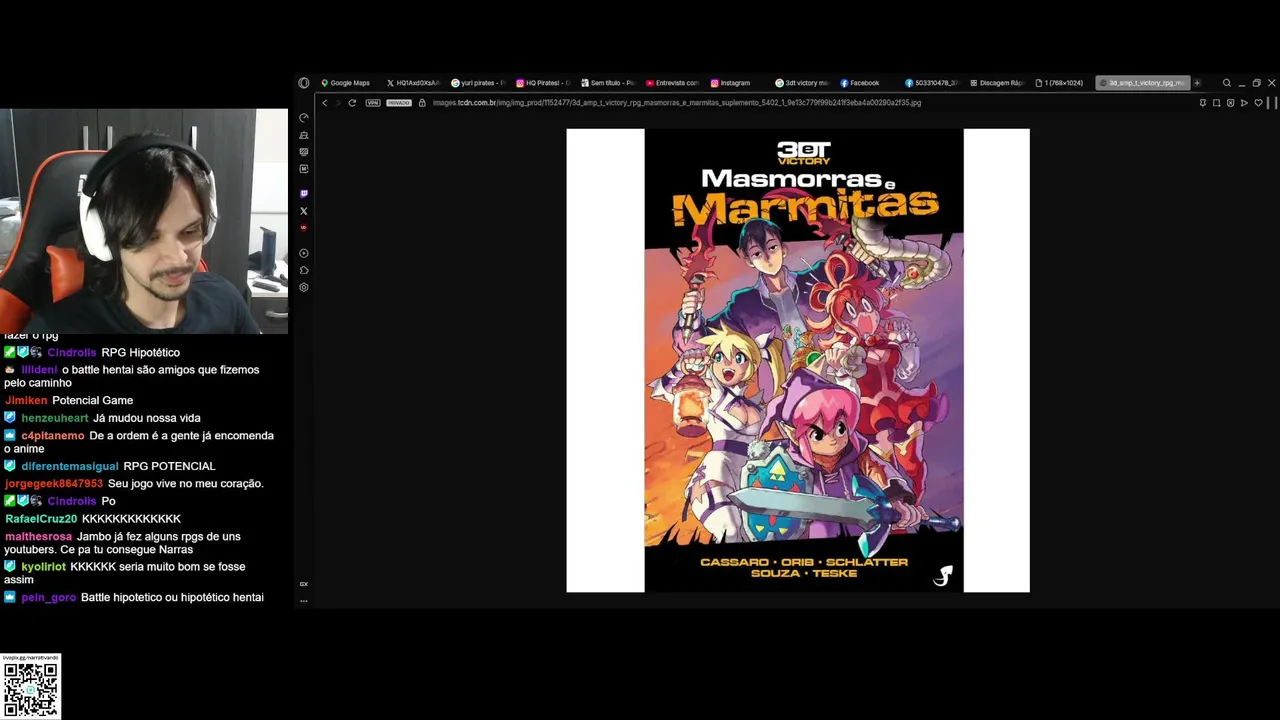Click the send/flow arrow toolbar icon
The height and width of the screenshot is (720, 1280).
click(1244, 103)
